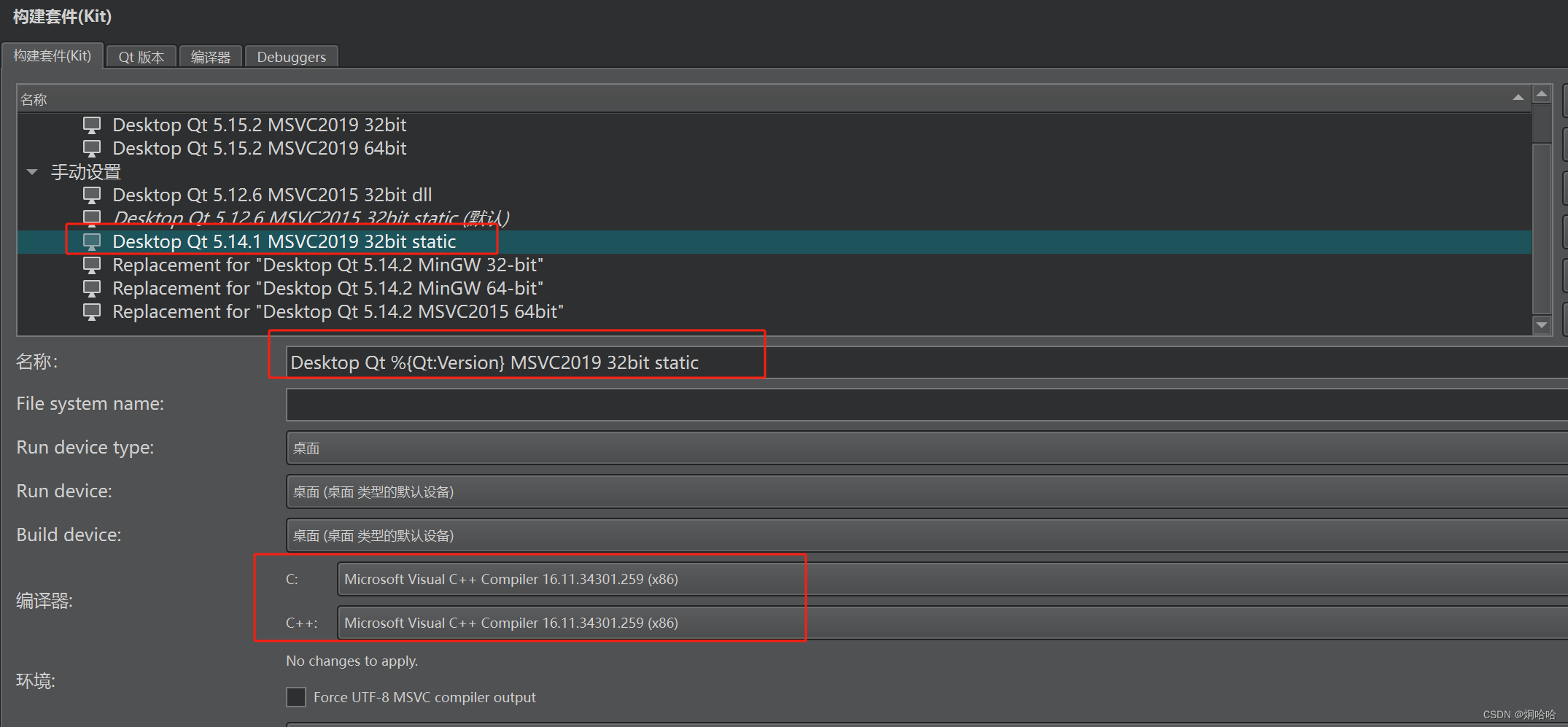Select kit Desktop Qt 5.15.2 MSVC2019 64bit
This screenshot has height=727, width=1568.
(x=259, y=149)
